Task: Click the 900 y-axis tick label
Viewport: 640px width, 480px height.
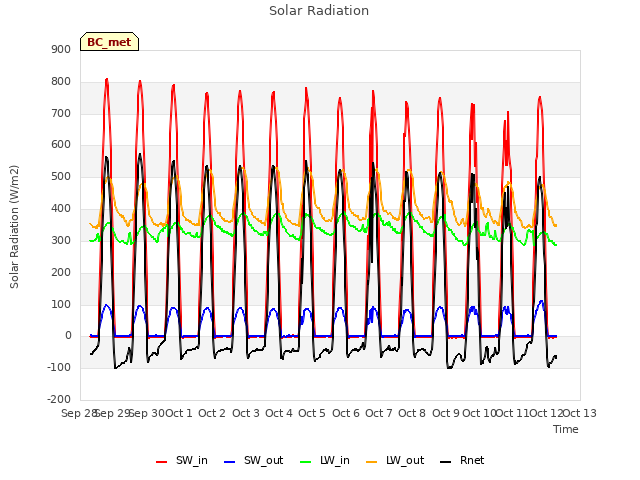Action: (x=61, y=49)
